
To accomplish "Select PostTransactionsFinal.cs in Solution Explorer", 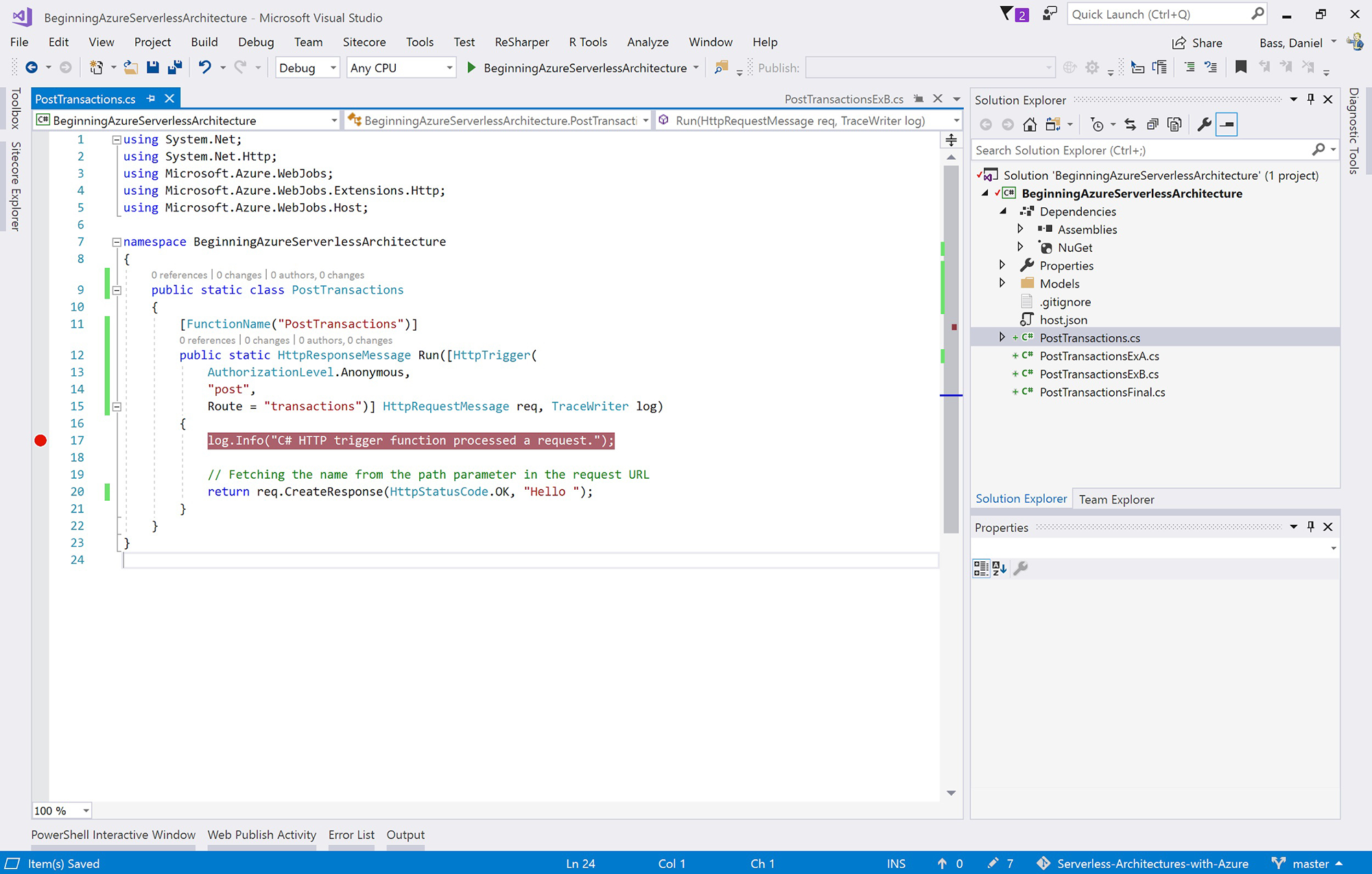I will pyautogui.click(x=1102, y=392).
